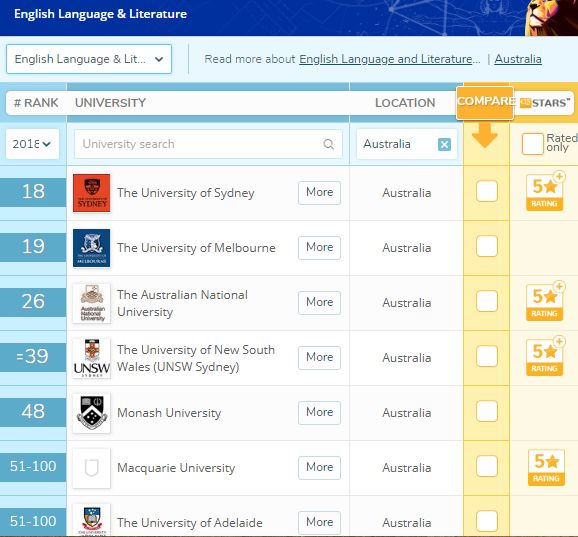Image resolution: width=578 pixels, height=537 pixels.
Task: Open the English Language & Lit subject dropdown
Action: tap(89, 59)
